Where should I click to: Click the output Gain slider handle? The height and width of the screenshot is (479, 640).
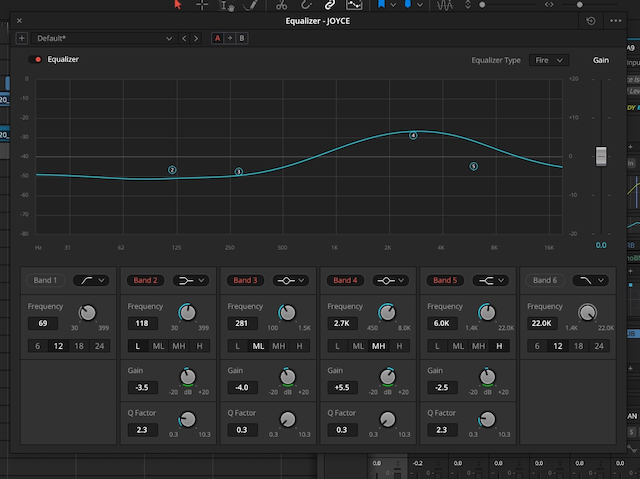click(601, 156)
